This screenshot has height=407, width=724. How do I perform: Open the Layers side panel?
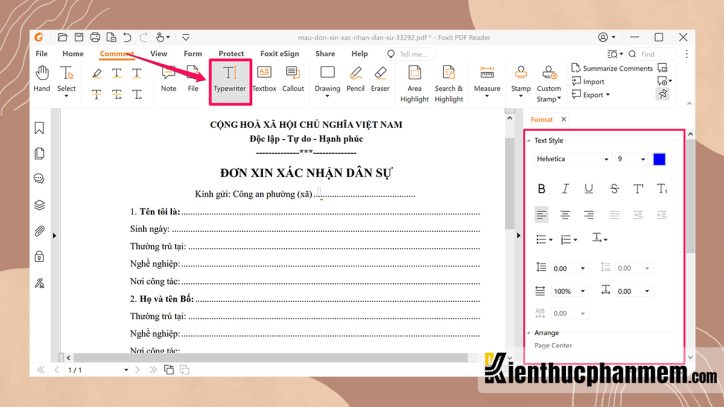(x=39, y=205)
